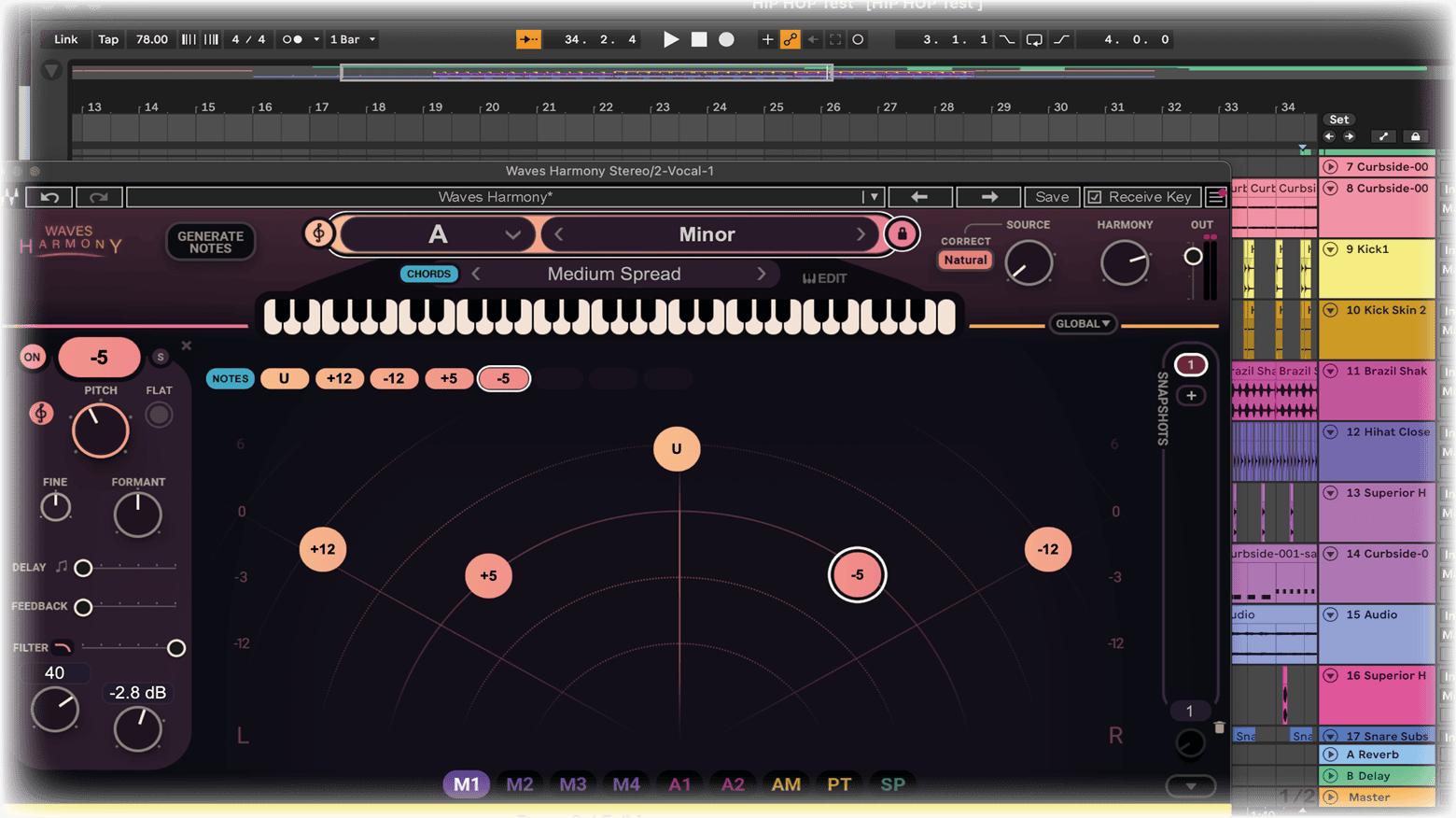The width and height of the screenshot is (1456, 818).
Task: Add a new snapshot with plus icon
Action: pyautogui.click(x=1191, y=396)
